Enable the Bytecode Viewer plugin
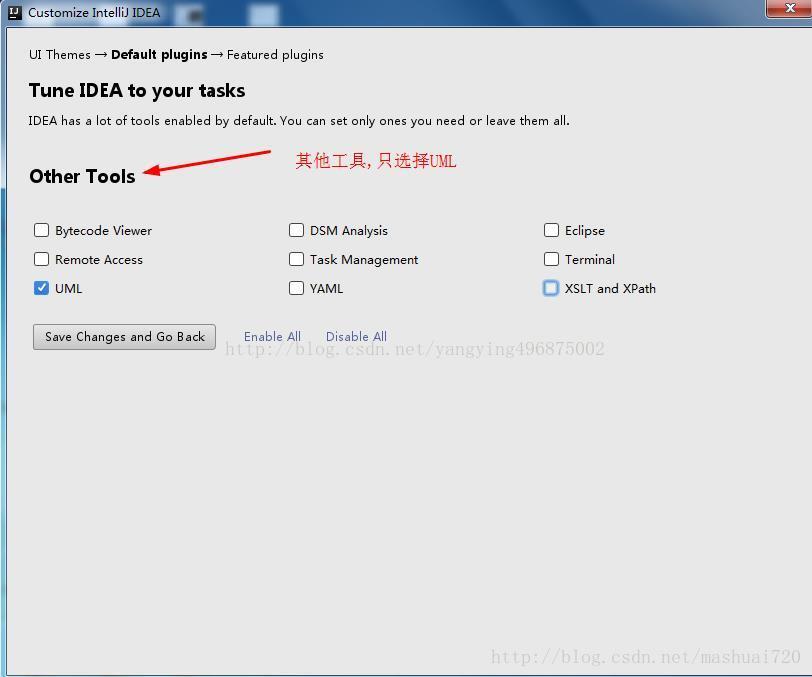The image size is (812, 677). (x=41, y=230)
